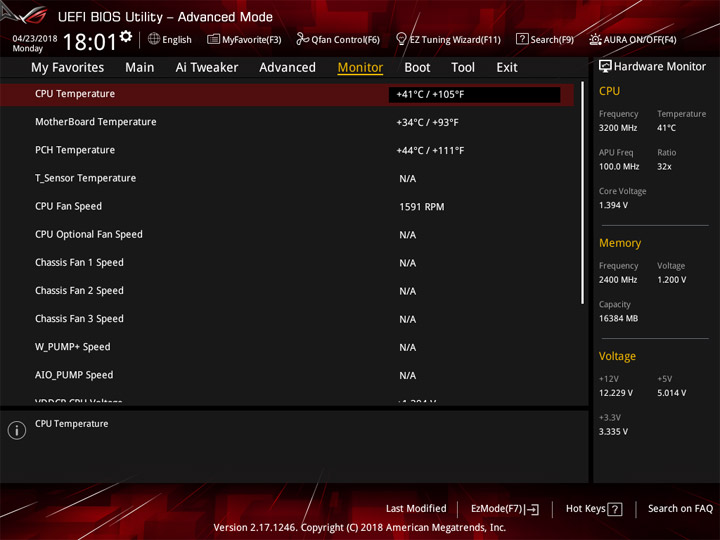The image size is (720, 540).
Task: Click the 18:01 clock display
Action: pyautogui.click(x=90, y=42)
